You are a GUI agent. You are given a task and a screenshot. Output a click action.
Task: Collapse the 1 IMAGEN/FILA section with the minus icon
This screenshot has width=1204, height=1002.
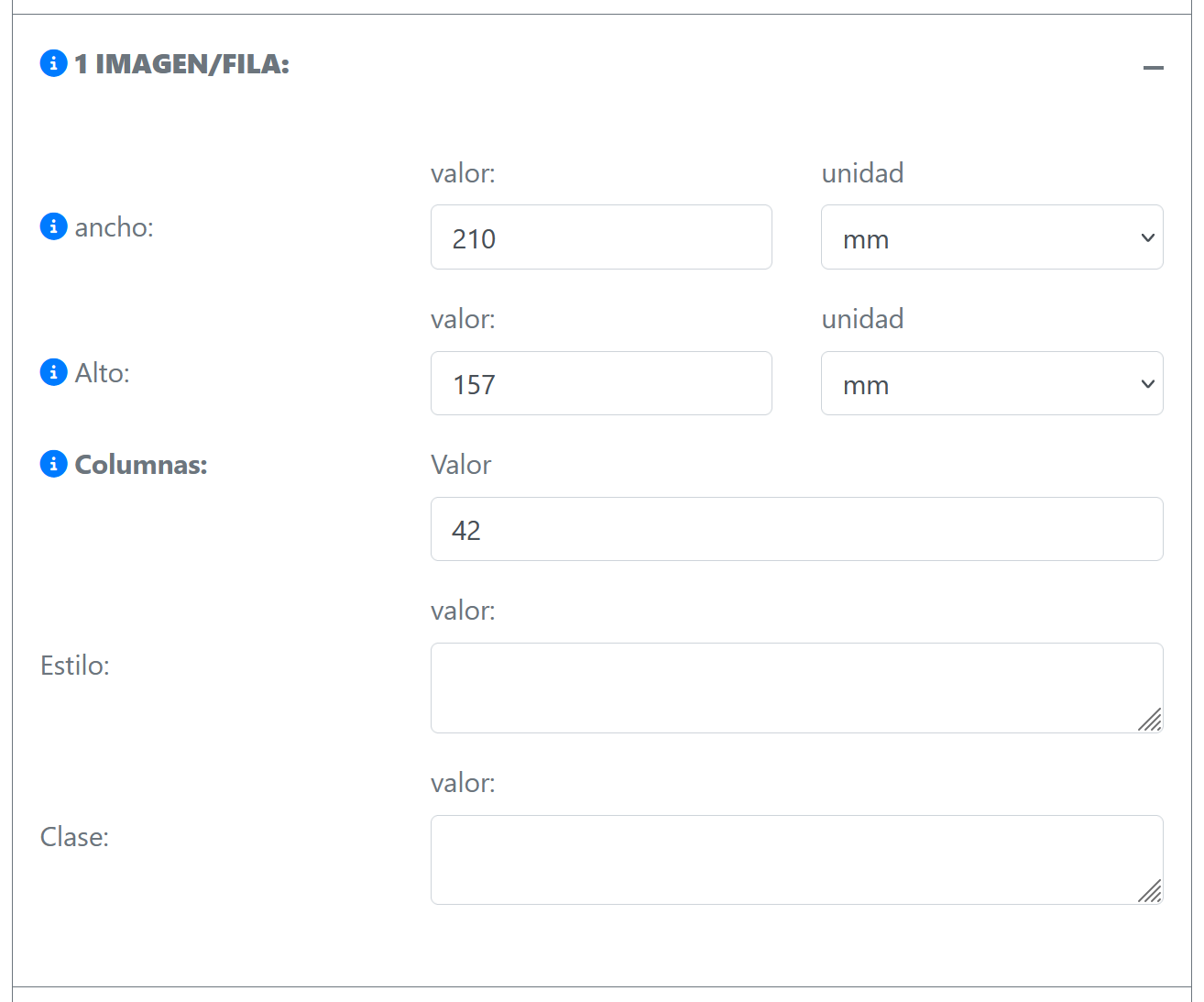pyautogui.click(x=1153, y=68)
